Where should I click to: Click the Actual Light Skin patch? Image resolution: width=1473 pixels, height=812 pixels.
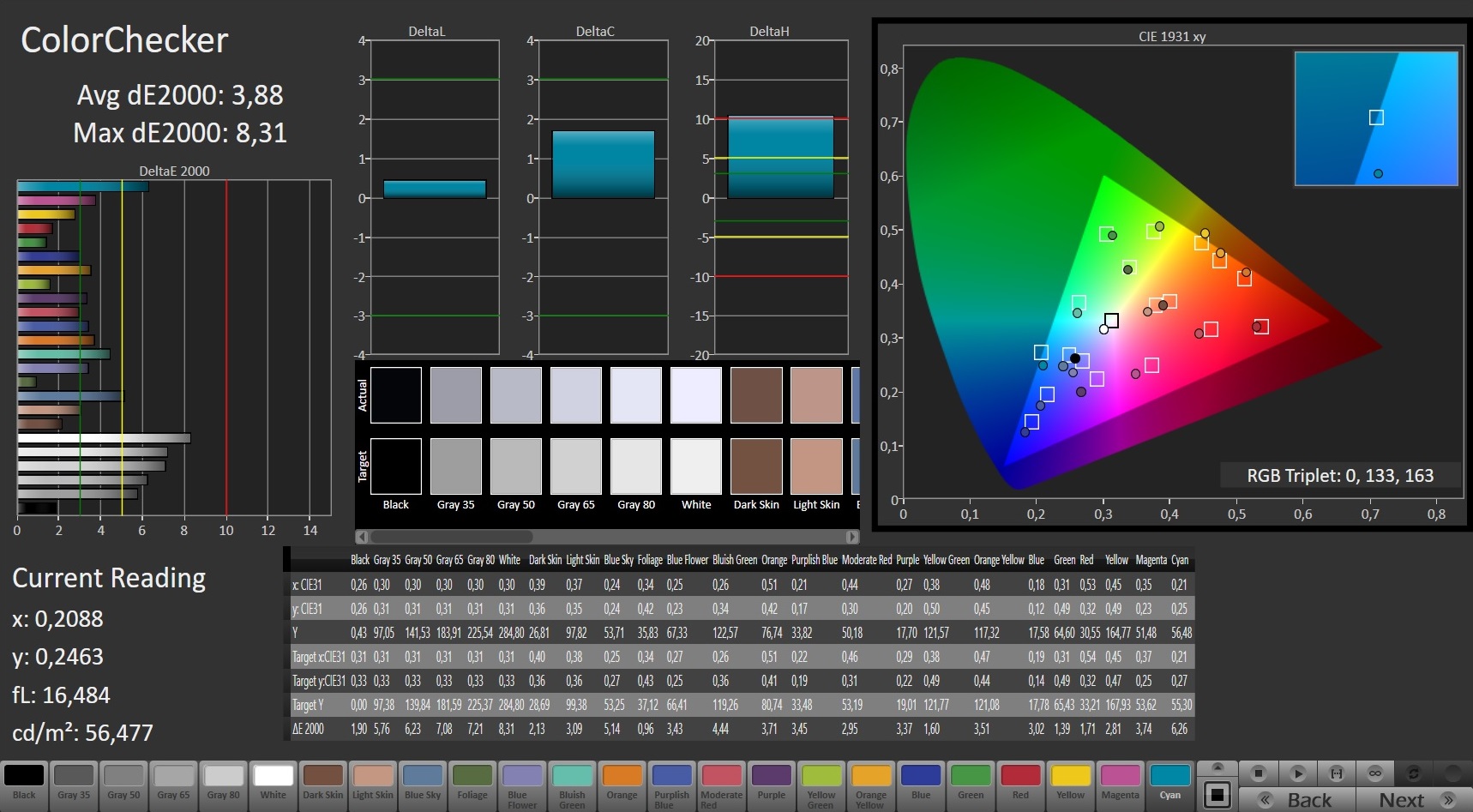(816, 395)
